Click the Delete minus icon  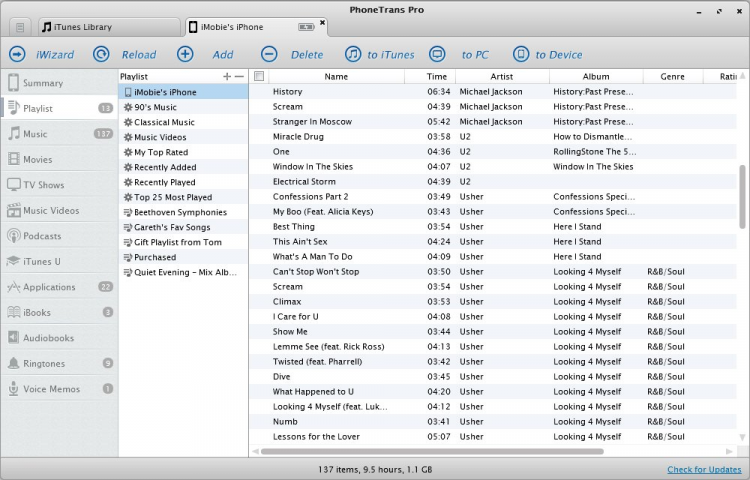[269, 55]
